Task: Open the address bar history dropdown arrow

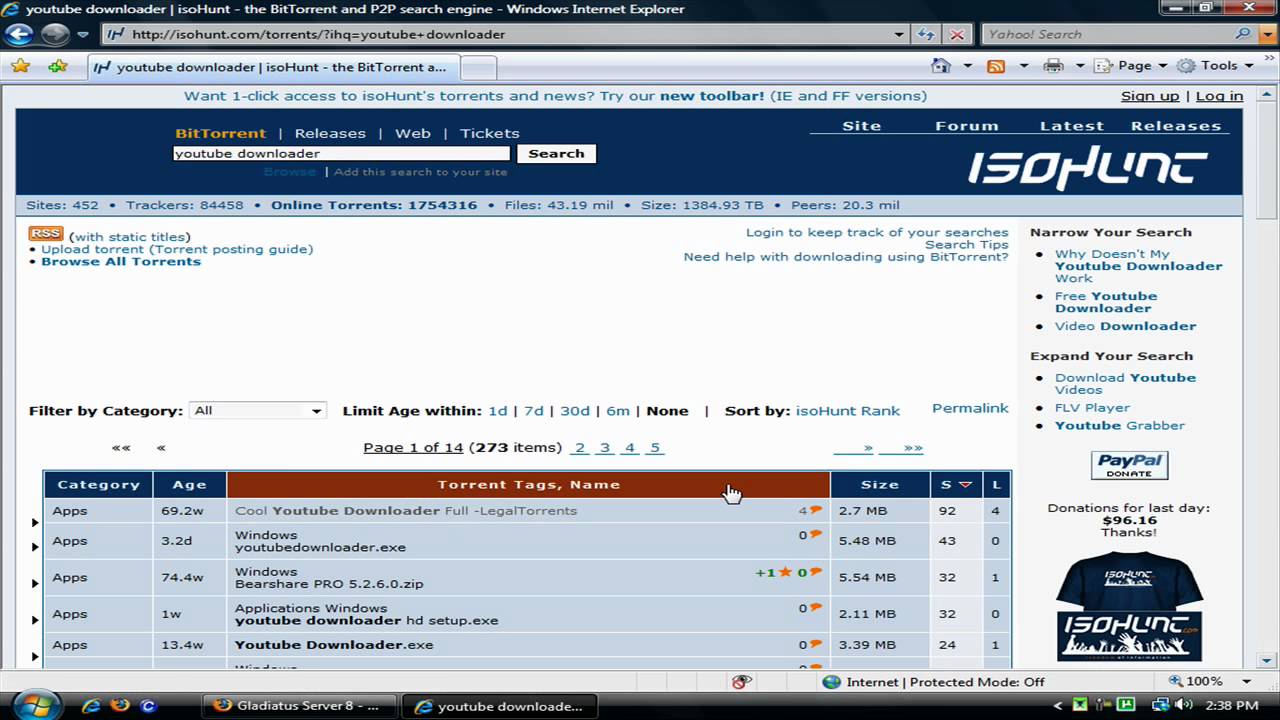Action: point(899,34)
